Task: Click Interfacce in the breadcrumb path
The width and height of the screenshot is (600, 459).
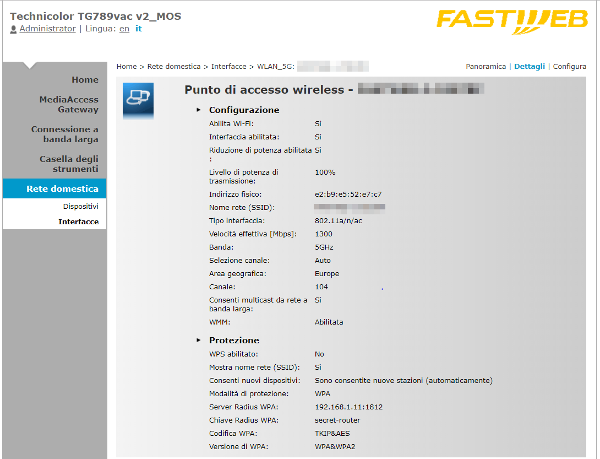Action: [229, 67]
